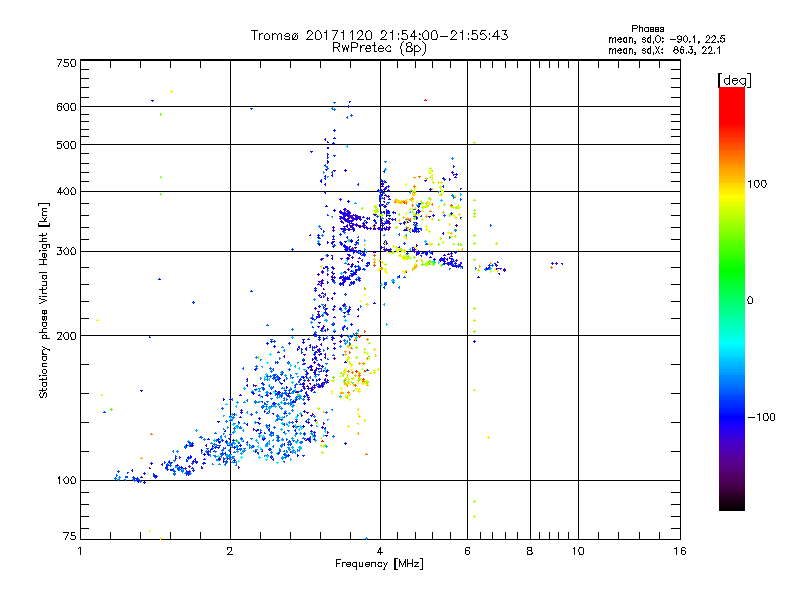Click the '6' frequency axis label

(467, 551)
